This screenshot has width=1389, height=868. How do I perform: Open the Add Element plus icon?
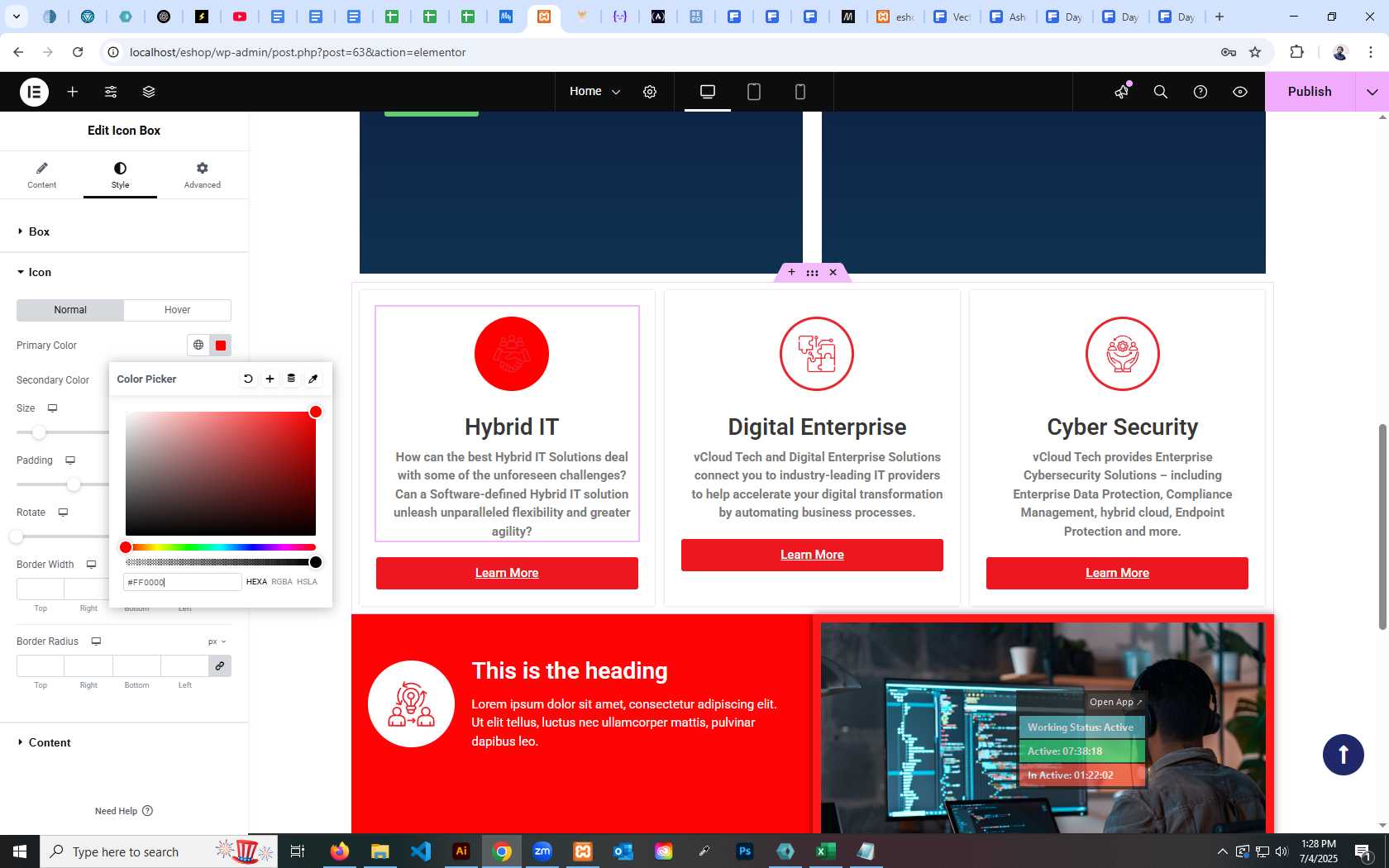tap(73, 92)
